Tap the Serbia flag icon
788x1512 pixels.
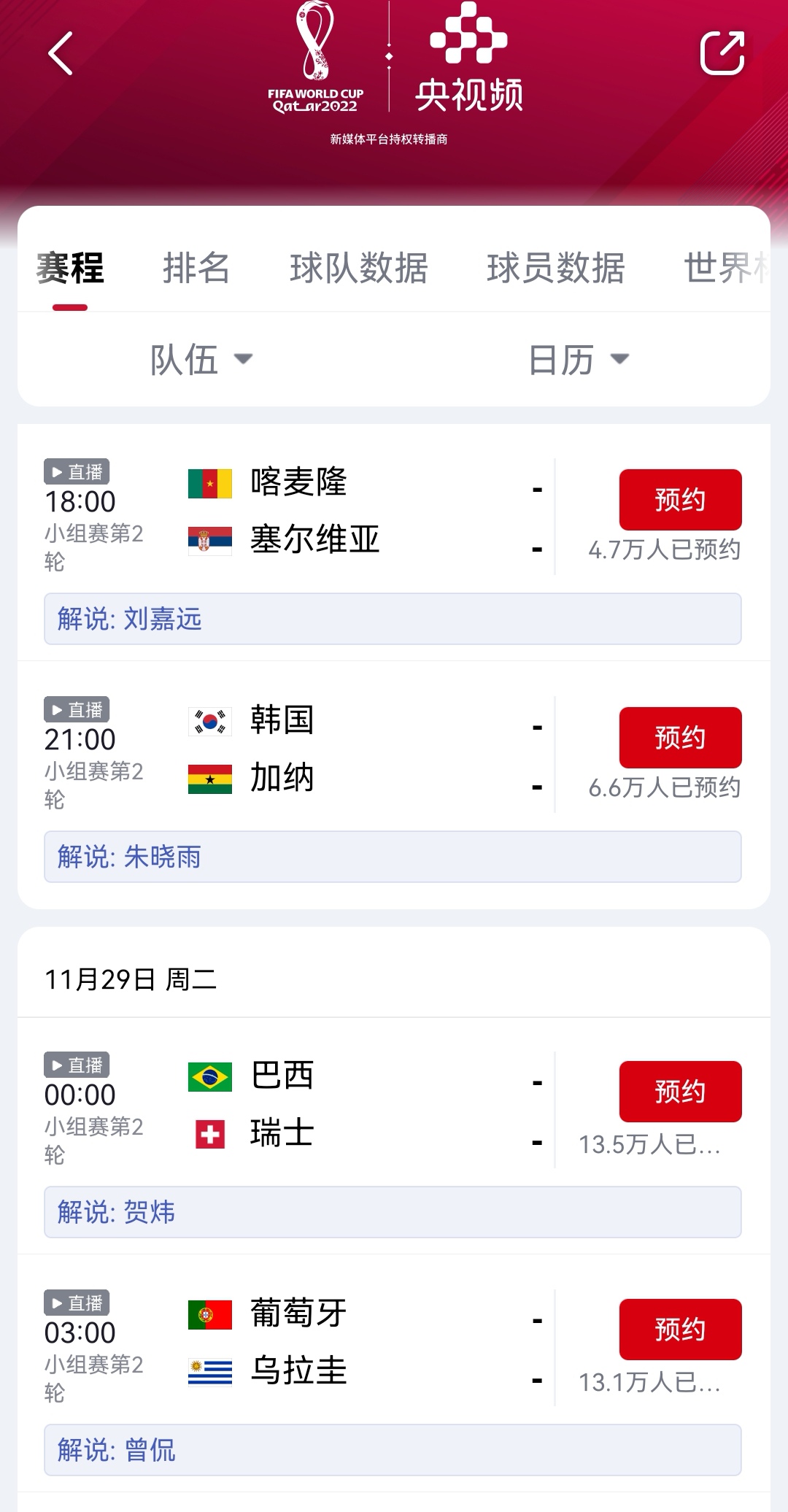(210, 540)
